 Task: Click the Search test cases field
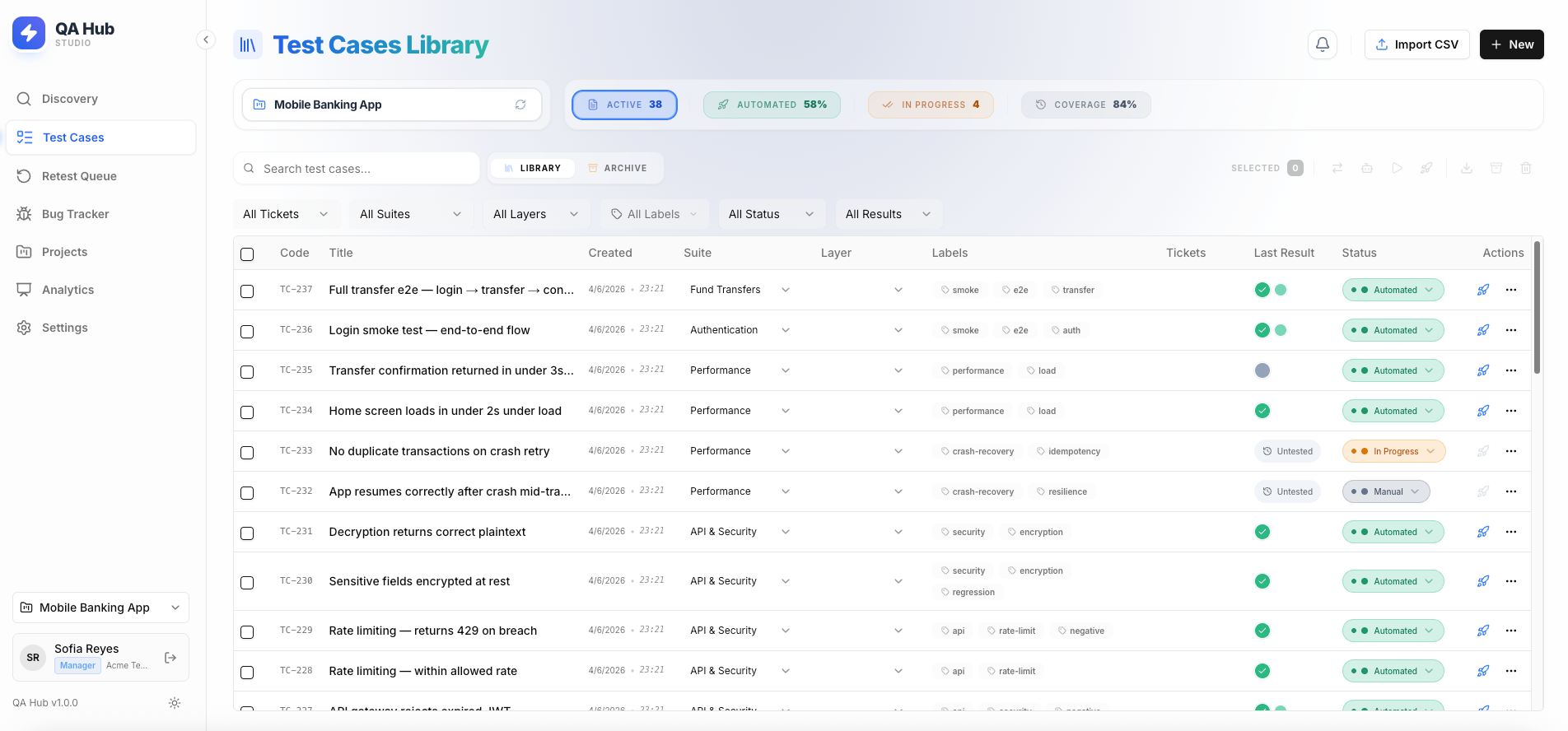click(x=357, y=168)
